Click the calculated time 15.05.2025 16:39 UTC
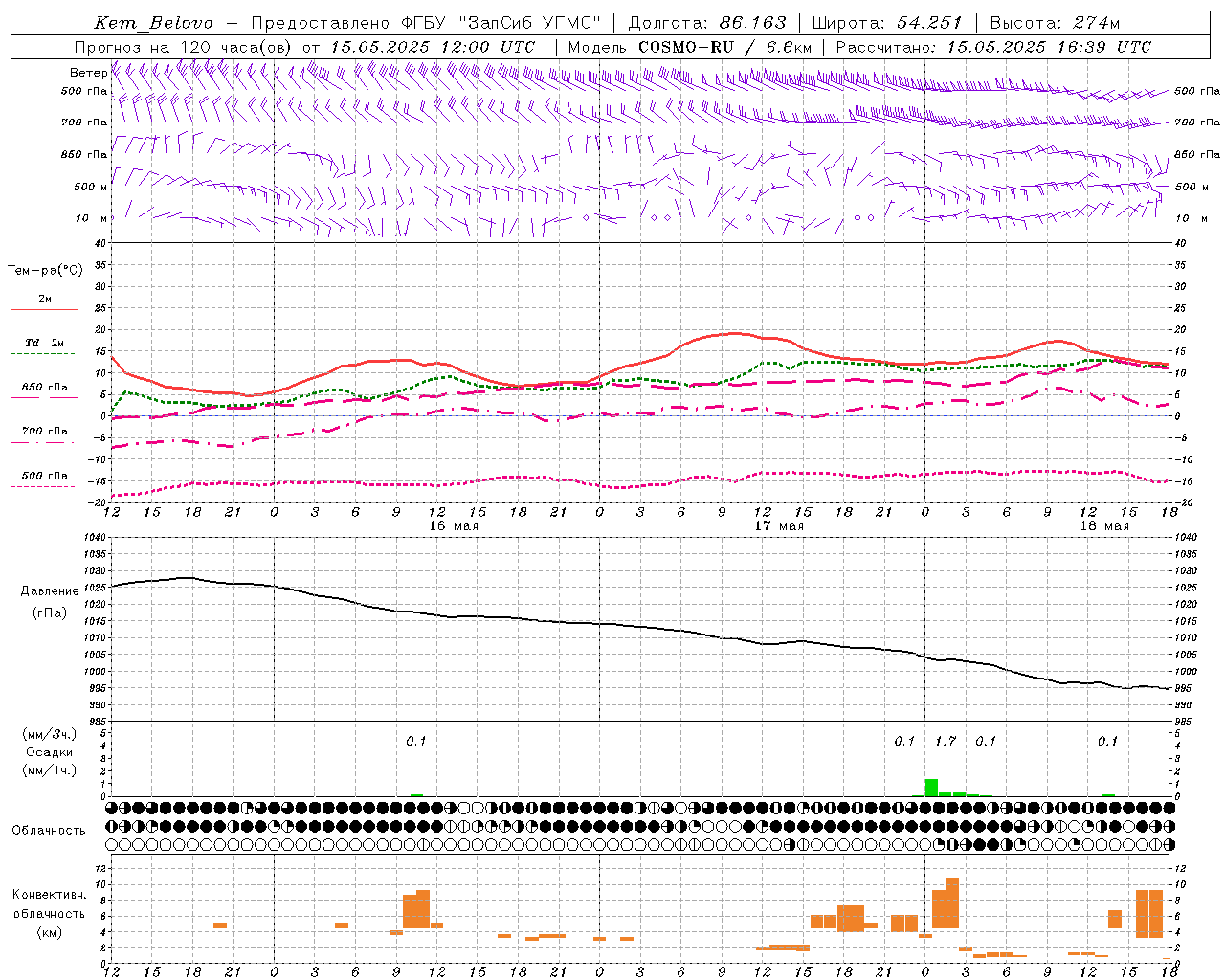The image size is (1225, 980). click(x=1049, y=47)
